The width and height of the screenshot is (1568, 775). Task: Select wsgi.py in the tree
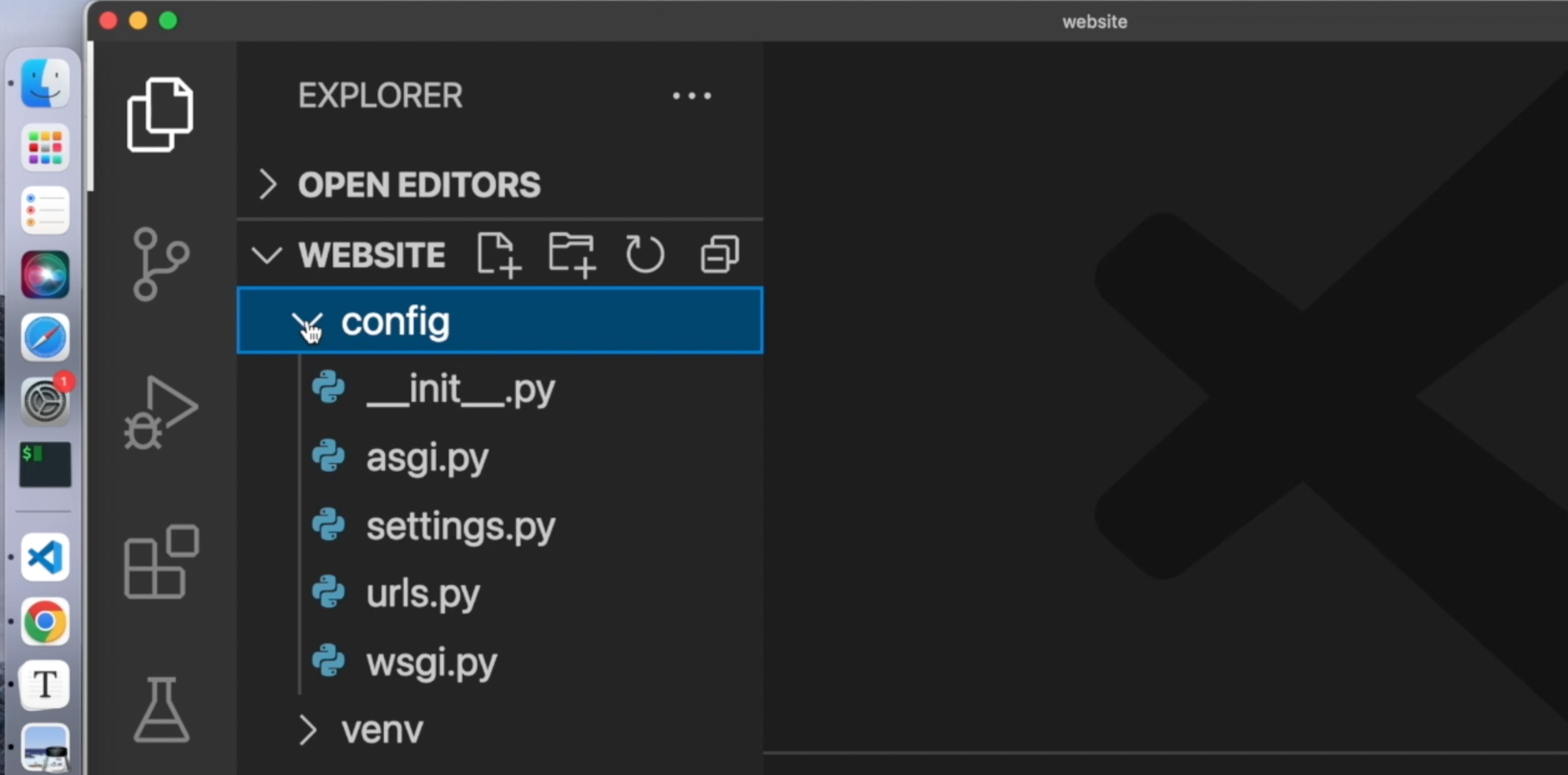431,662
